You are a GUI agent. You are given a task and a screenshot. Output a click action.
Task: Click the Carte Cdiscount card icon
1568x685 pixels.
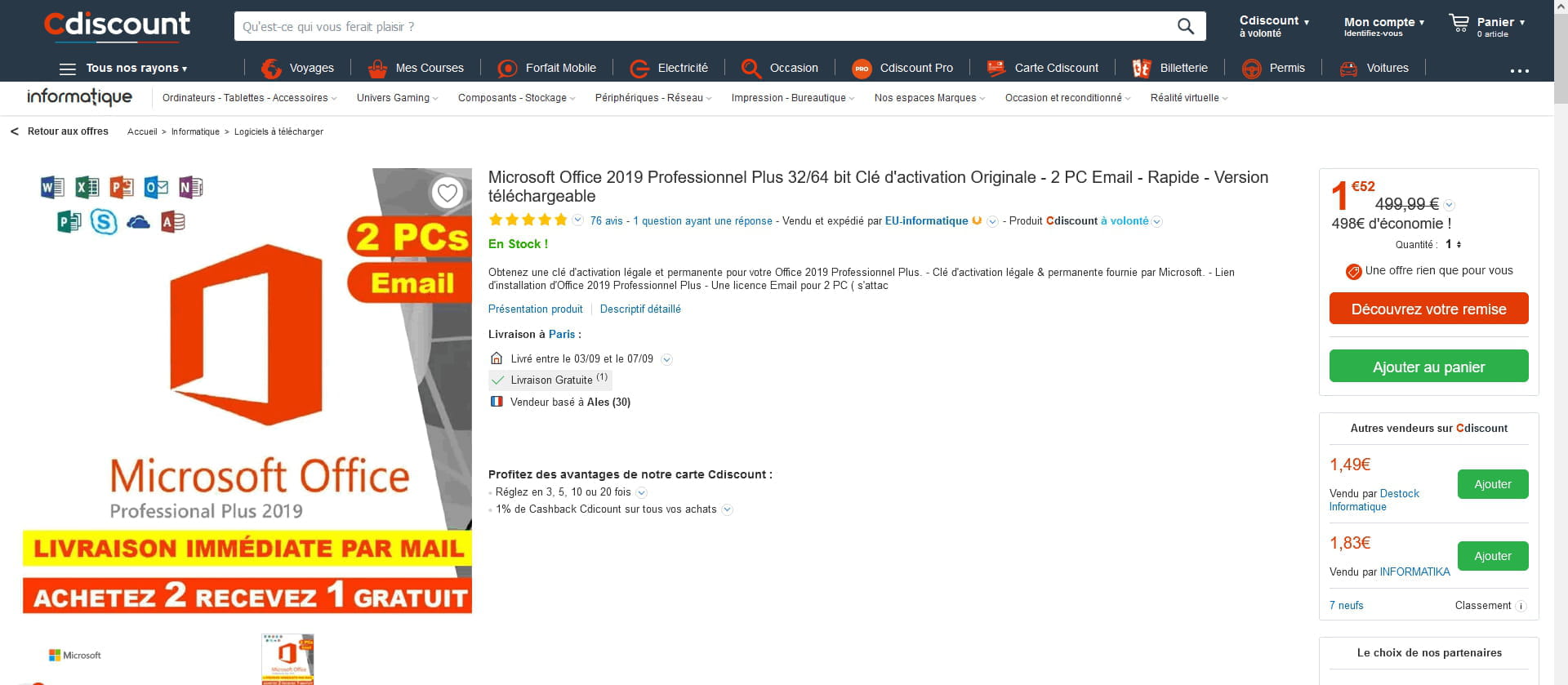pyautogui.click(x=996, y=69)
